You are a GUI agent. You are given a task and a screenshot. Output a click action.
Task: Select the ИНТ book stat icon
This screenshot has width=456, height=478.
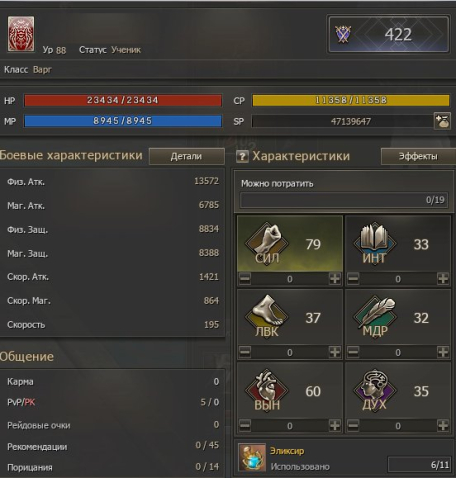375,244
